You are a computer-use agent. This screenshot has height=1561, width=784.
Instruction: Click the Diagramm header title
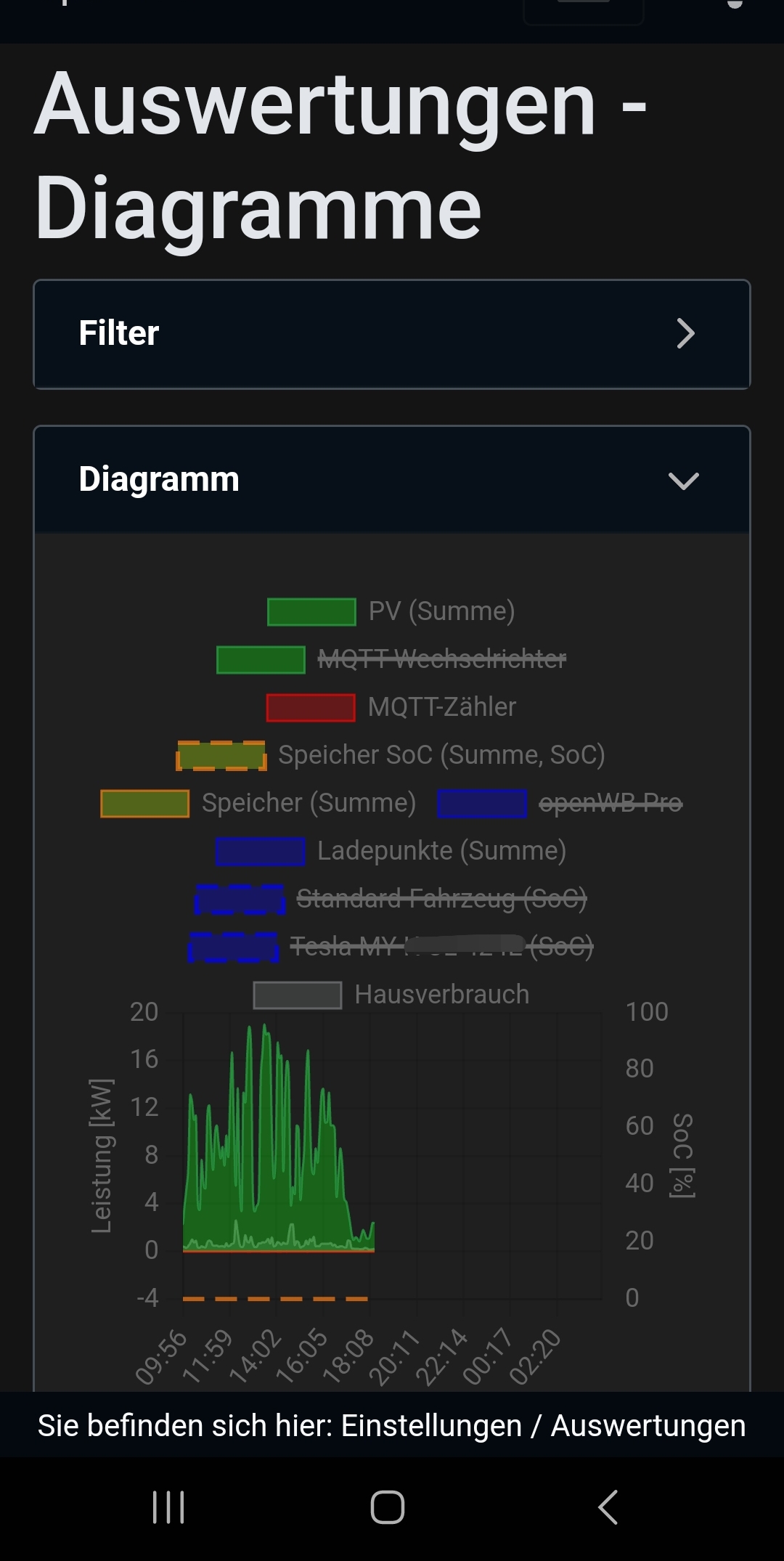point(159,479)
